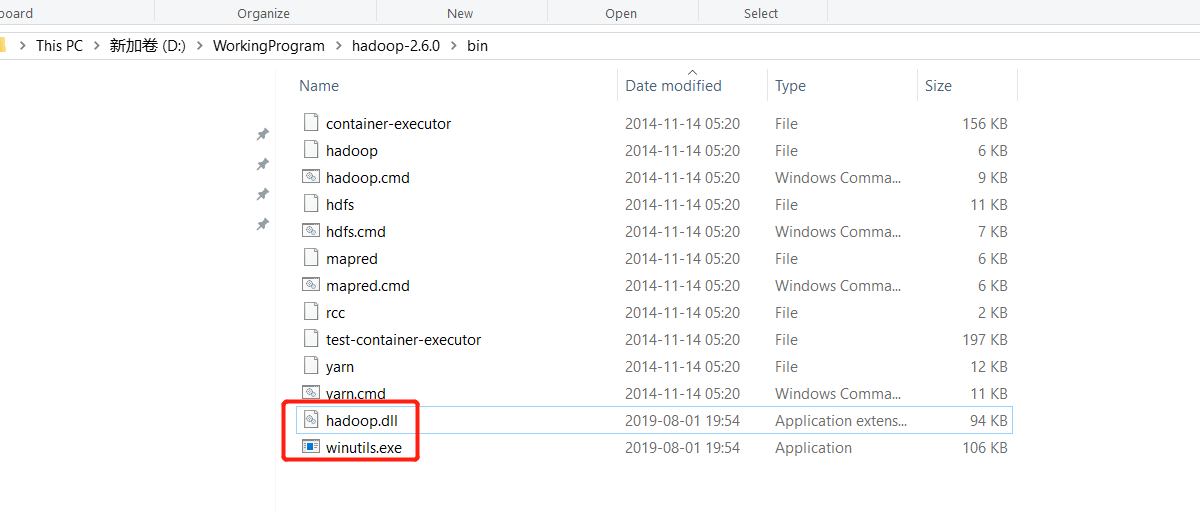Select the mapred file name
Image resolution: width=1200 pixels, height=512 pixels.
pyautogui.click(x=352, y=259)
